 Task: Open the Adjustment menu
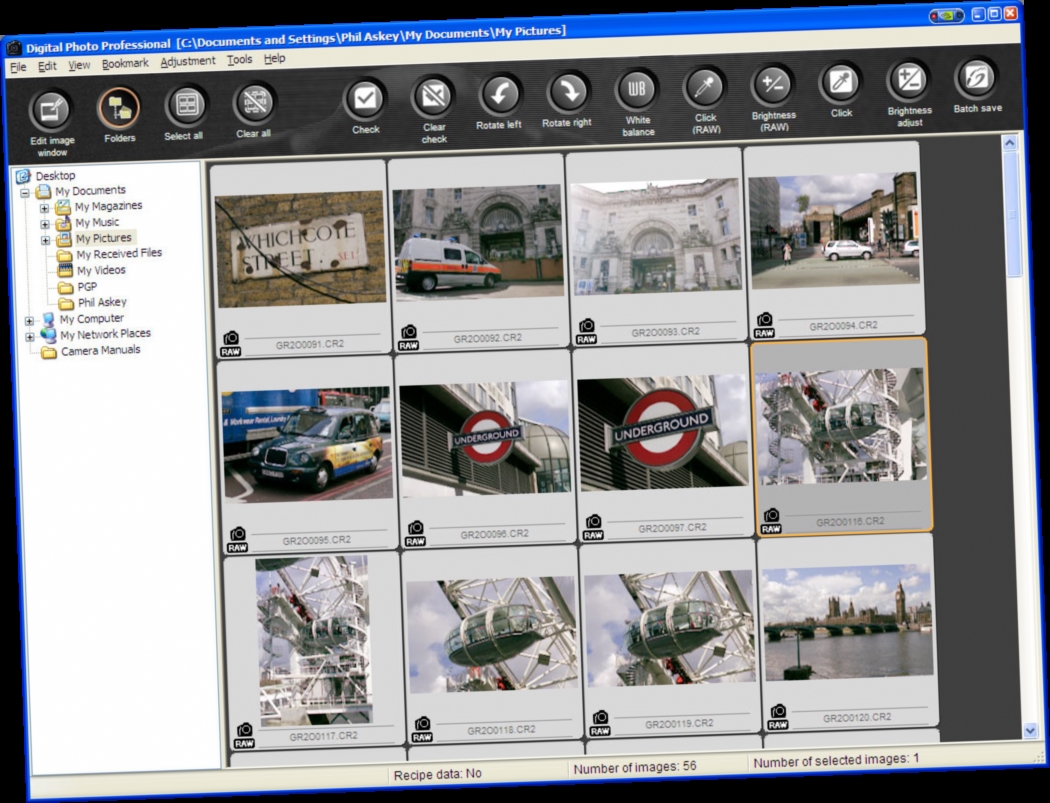(190, 61)
